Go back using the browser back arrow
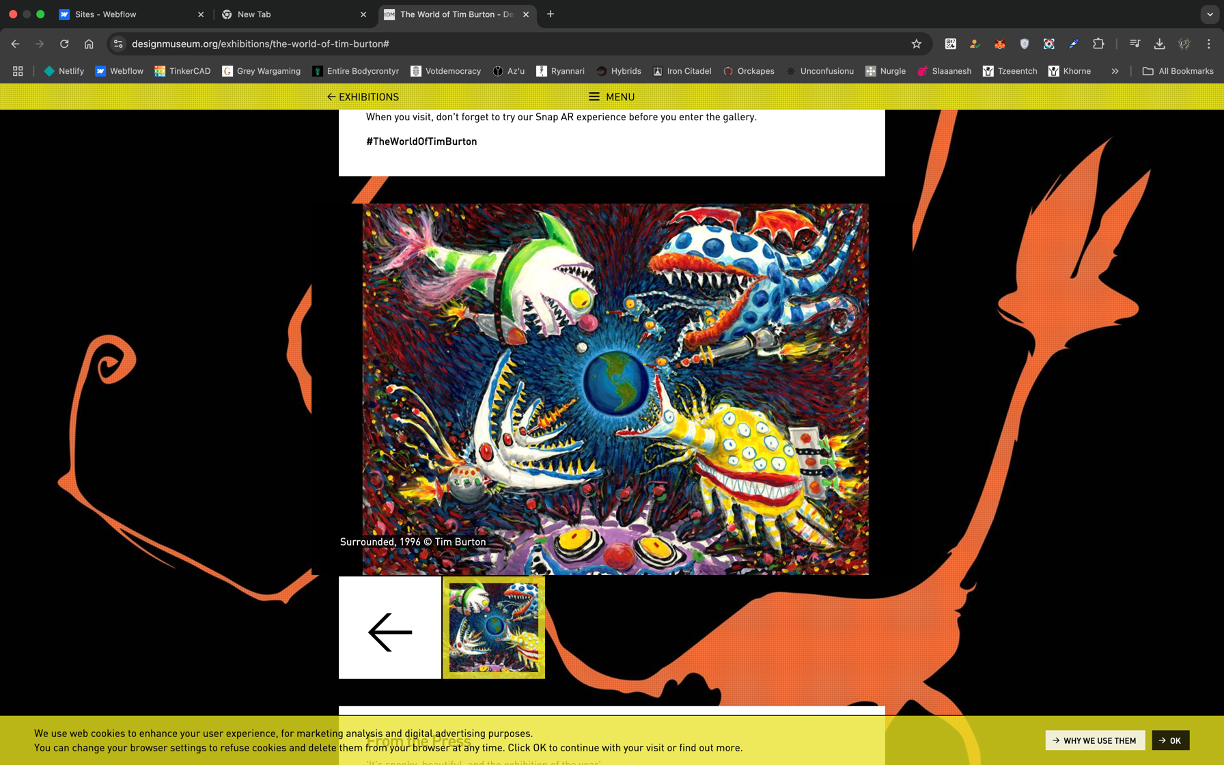 pyautogui.click(x=15, y=44)
